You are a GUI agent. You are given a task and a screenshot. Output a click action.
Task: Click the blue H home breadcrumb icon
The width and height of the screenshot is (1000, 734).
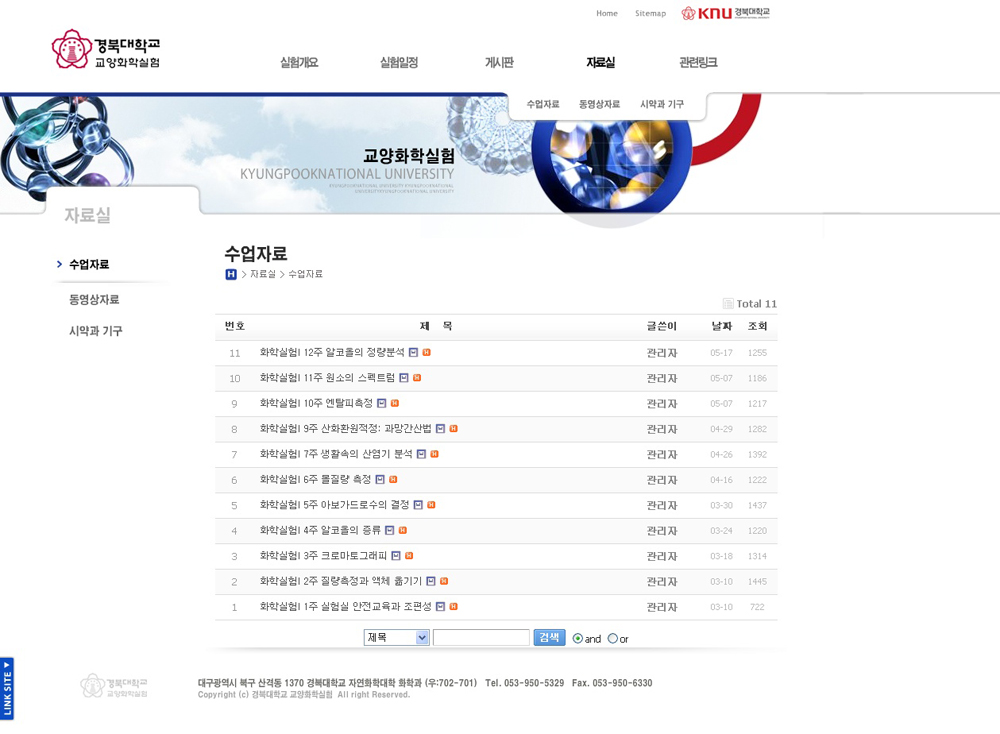click(x=231, y=274)
